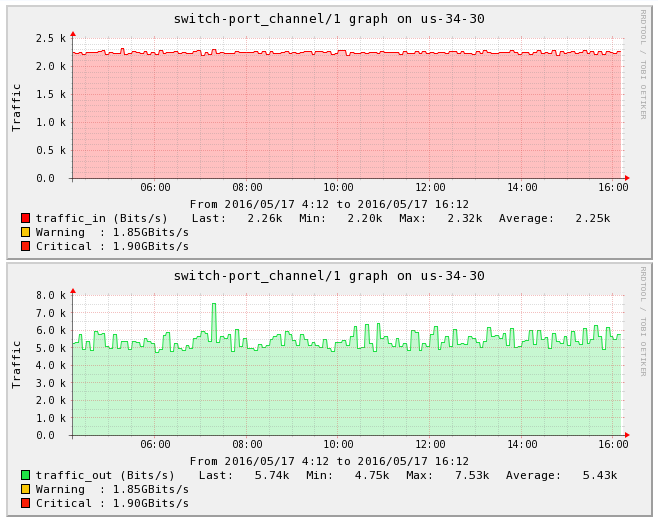This screenshot has width=658, height=519.
Task: Click the 2.5 k y-axis label on the top graph
Action: point(50,38)
